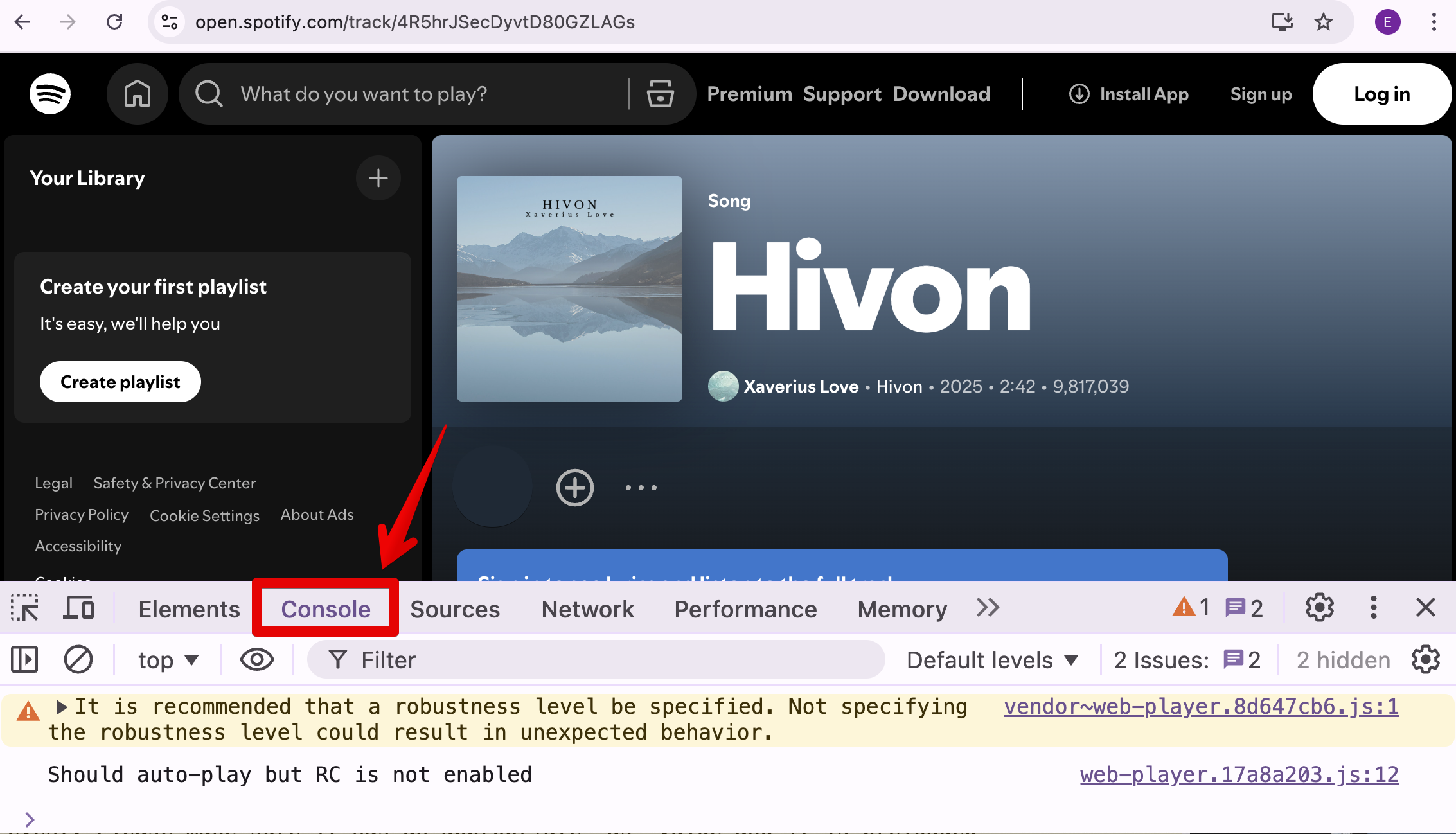Viewport: 1456px width, 834px height.
Task: Open the Default levels dropdown
Action: point(991,660)
